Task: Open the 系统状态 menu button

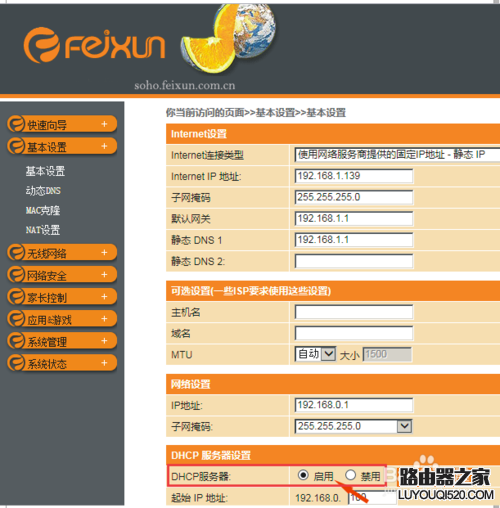Action: click(x=62, y=363)
